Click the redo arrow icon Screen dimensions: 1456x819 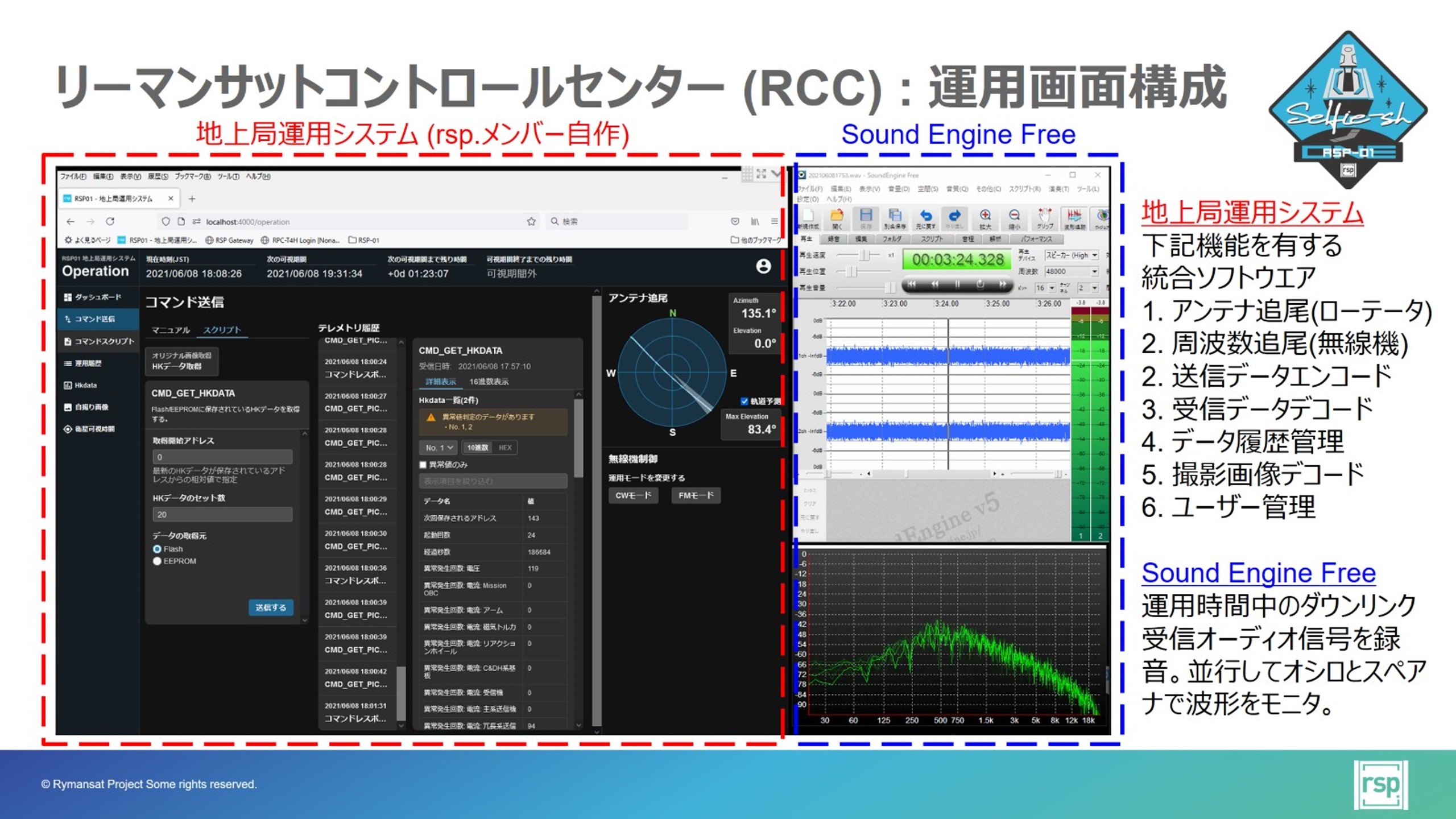pos(954,218)
